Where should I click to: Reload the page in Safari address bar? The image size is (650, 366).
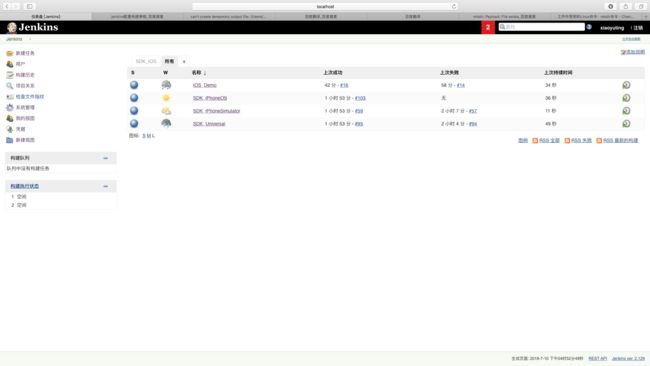pos(454,6)
